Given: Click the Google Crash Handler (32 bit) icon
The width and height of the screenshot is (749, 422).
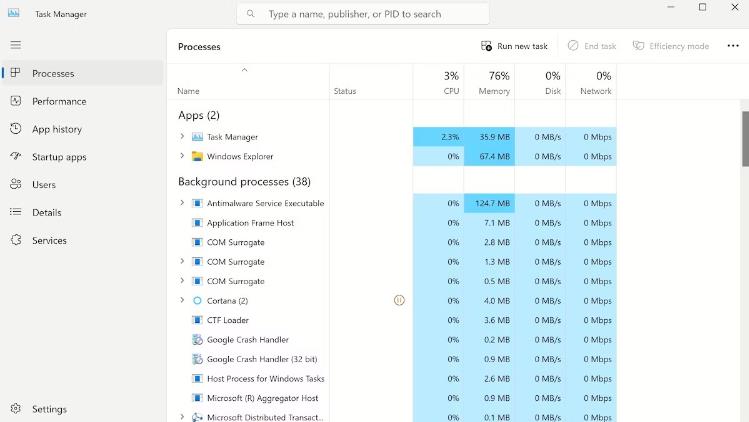Looking at the screenshot, I should [x=197, y=359].
